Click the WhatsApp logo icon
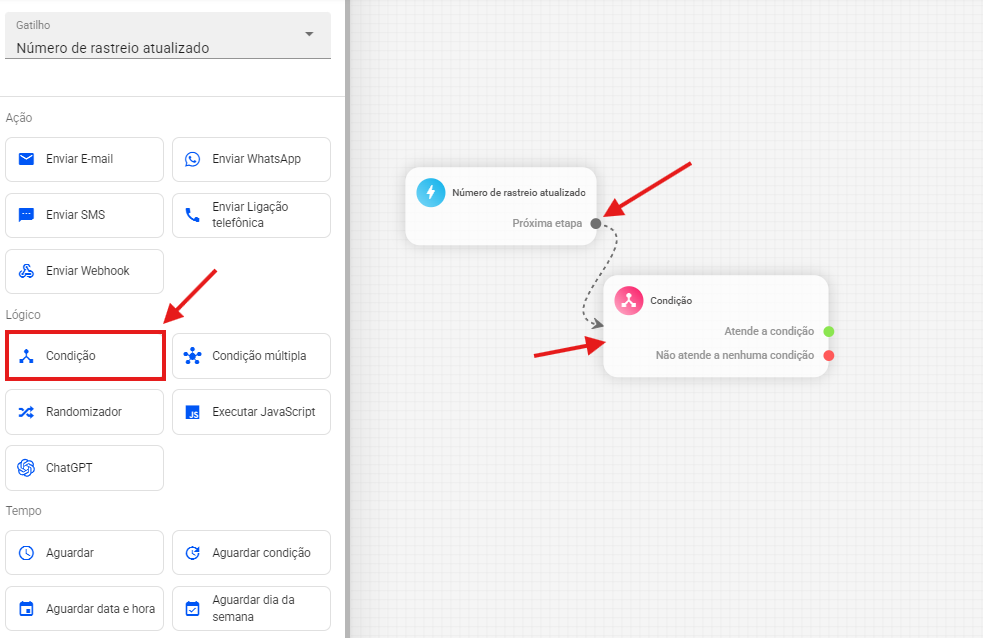The height and width of the screenshot is (638, 983). 193,159
